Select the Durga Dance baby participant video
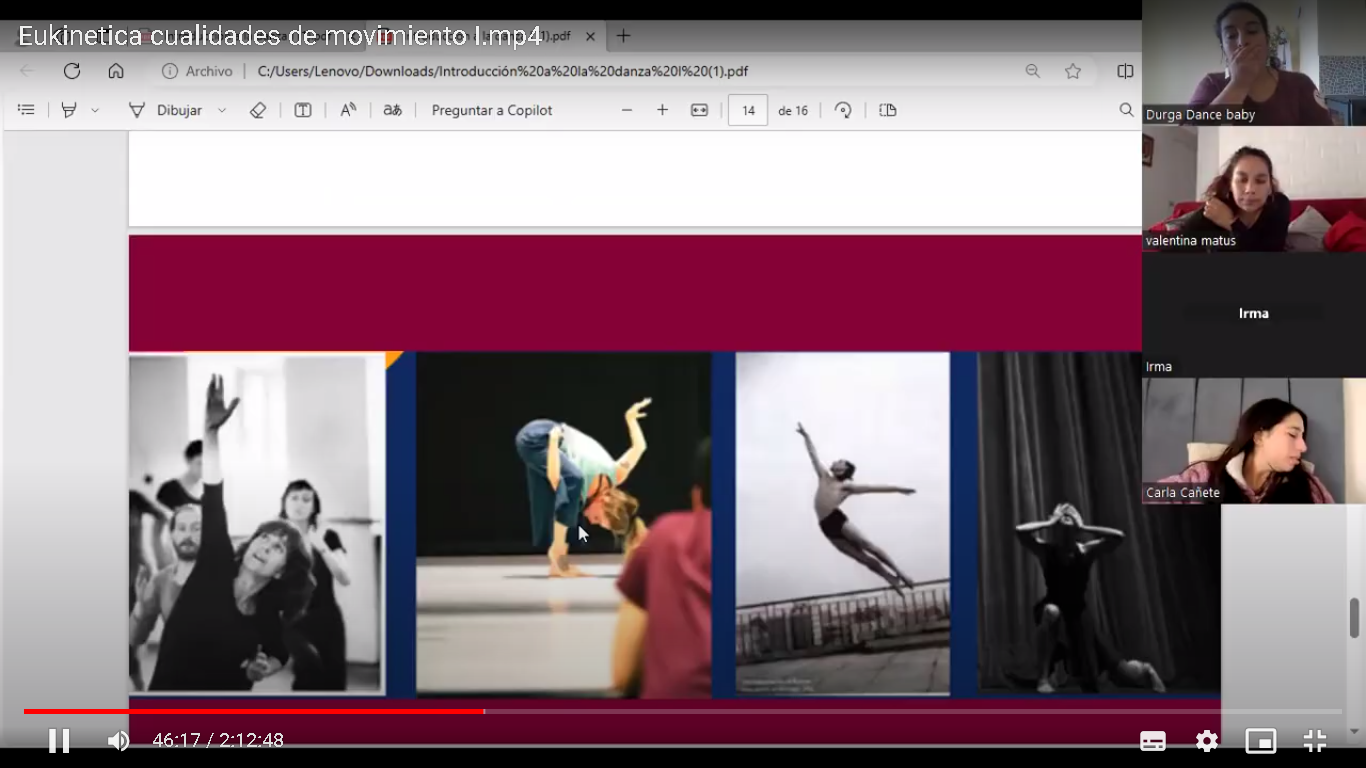Screen dimensions: 1366x768 click(x=1254, y=63)
